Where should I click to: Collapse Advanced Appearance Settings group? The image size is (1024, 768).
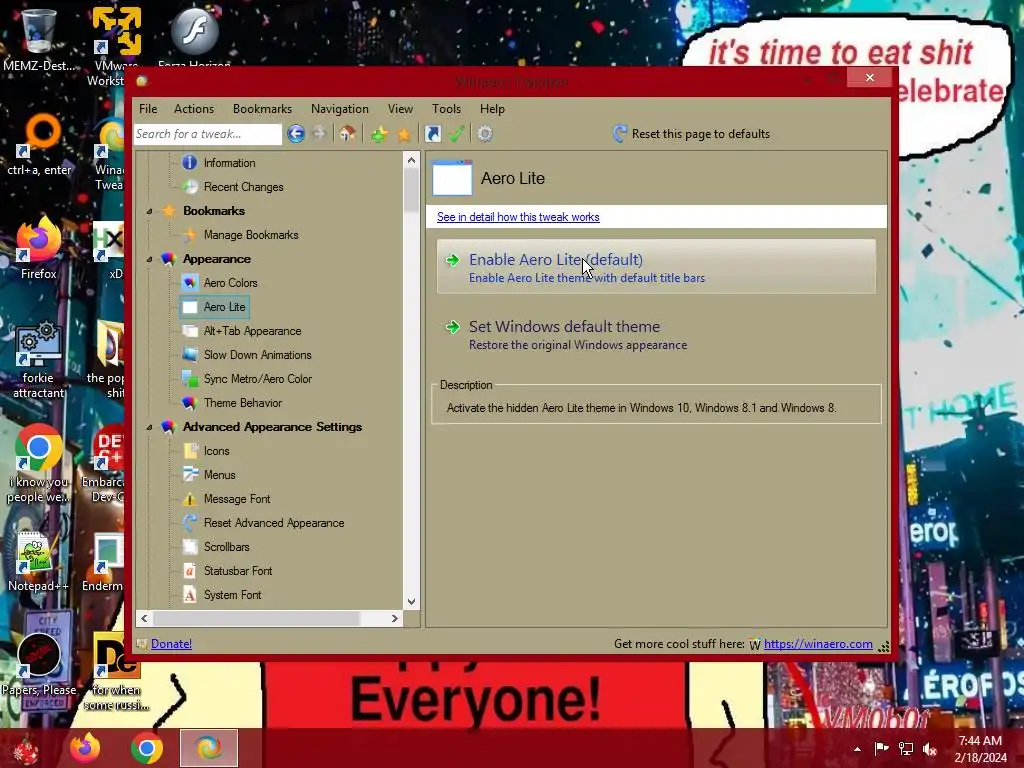click(150, 427)
